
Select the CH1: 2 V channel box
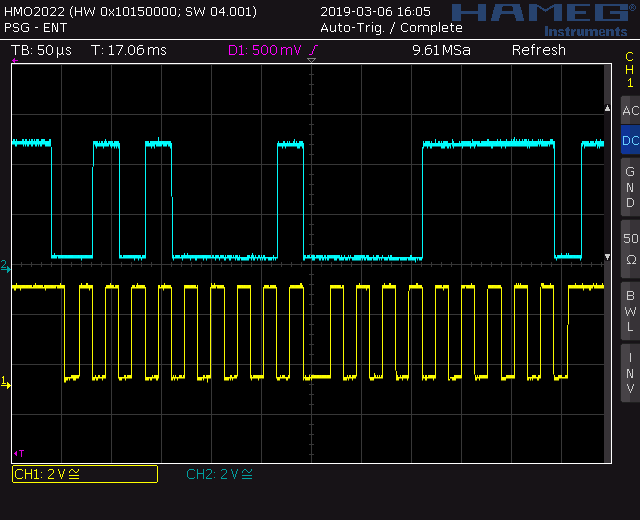[85, 474]
